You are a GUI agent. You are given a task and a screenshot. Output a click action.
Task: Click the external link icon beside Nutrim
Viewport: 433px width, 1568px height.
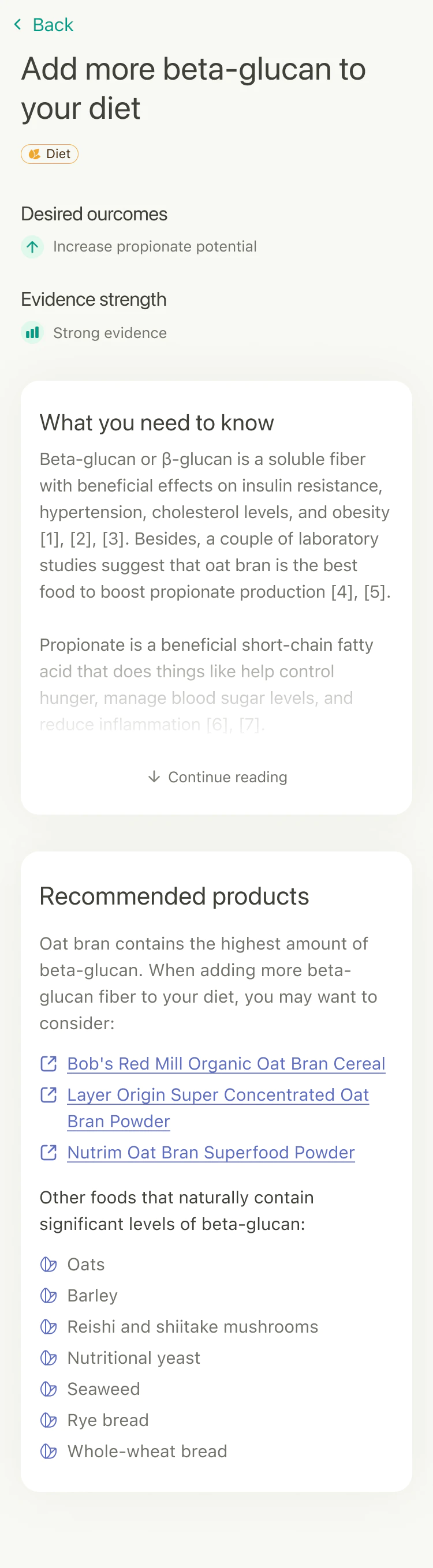pyautogui.click(x=48, y=1152)
